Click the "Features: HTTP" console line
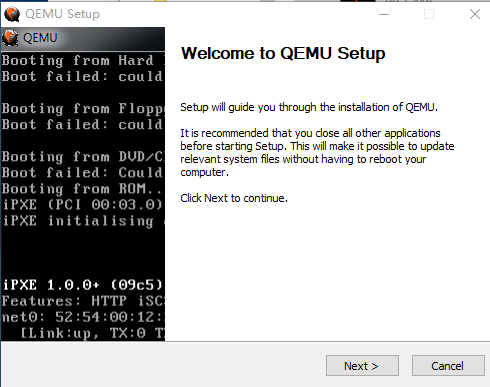This screenshot has height=387, width=490. pyautogui.click(x=83, y=301)
